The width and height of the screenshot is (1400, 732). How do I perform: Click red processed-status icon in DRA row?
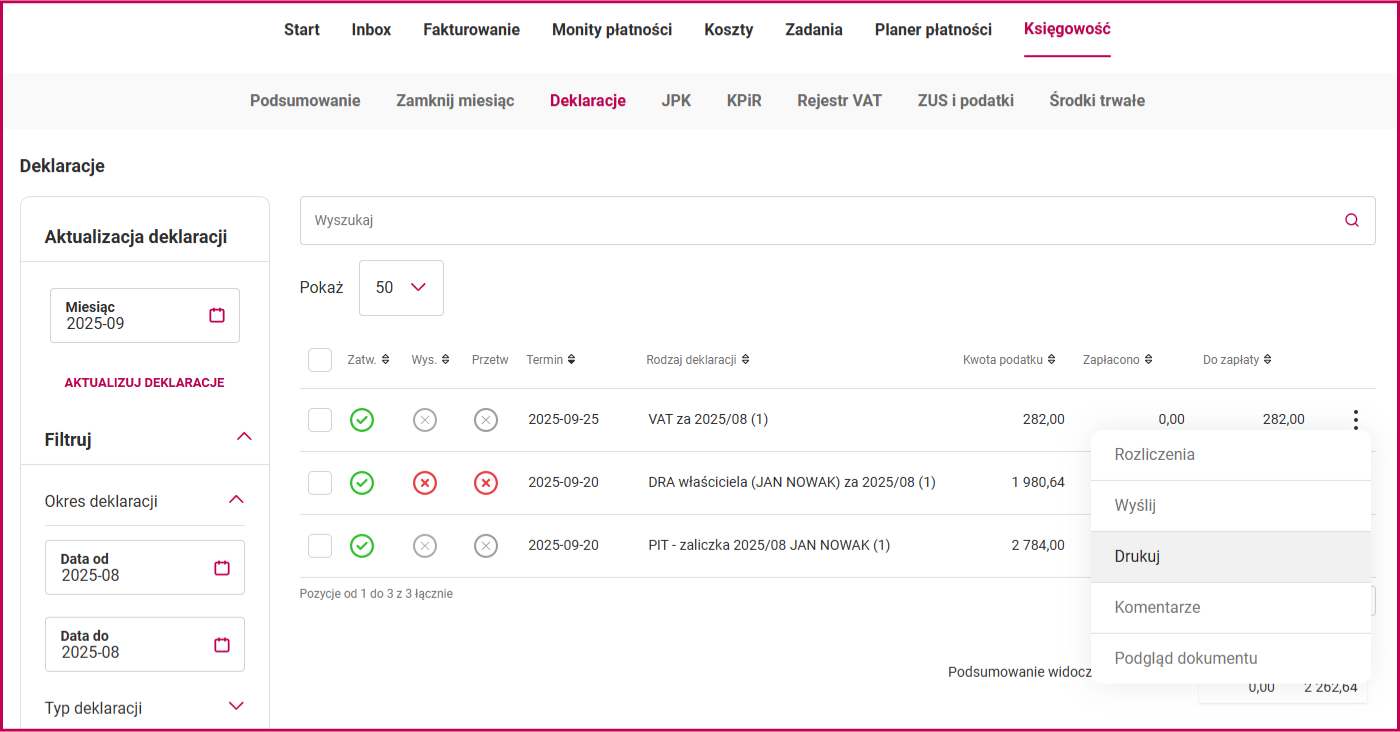click(486, 483)
